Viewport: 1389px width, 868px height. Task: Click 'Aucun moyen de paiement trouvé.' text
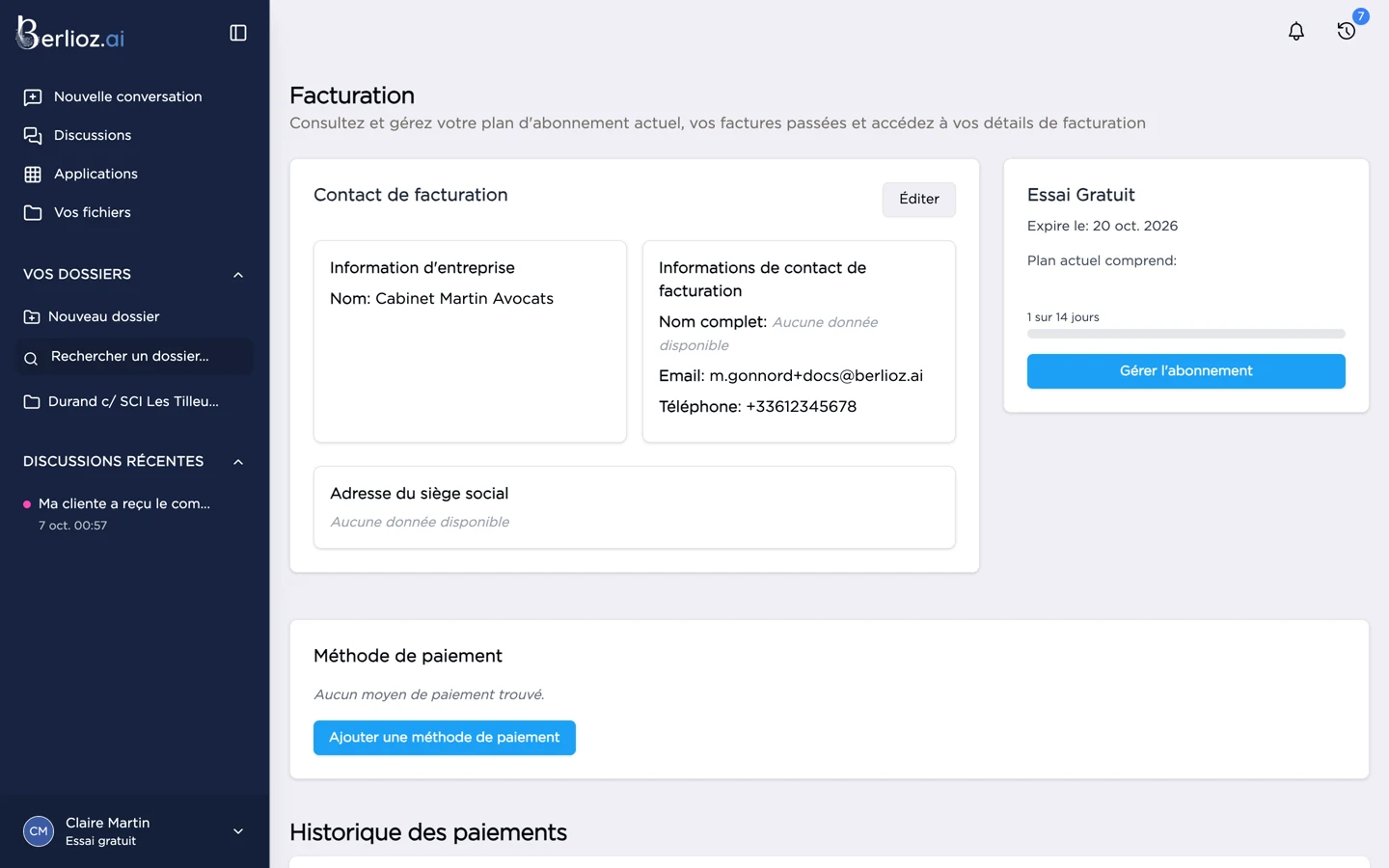tap(429, 694)
